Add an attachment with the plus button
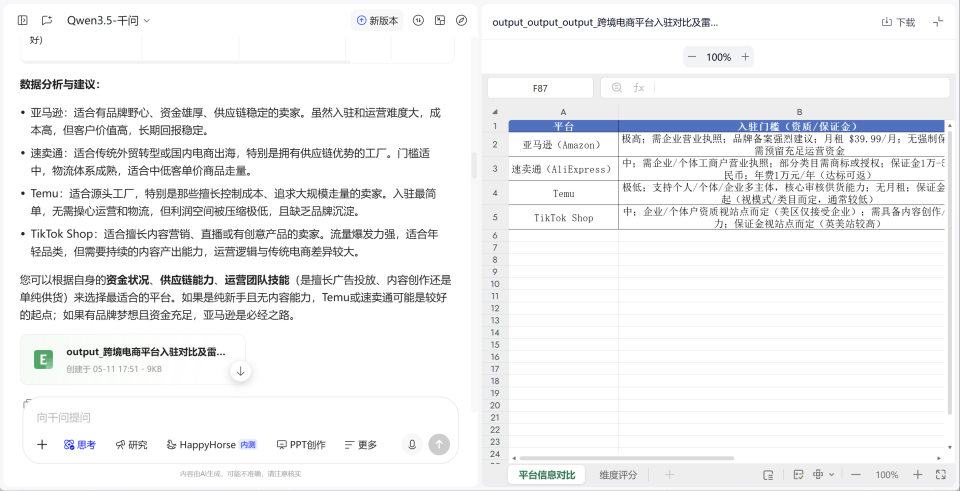 (42, 444)
